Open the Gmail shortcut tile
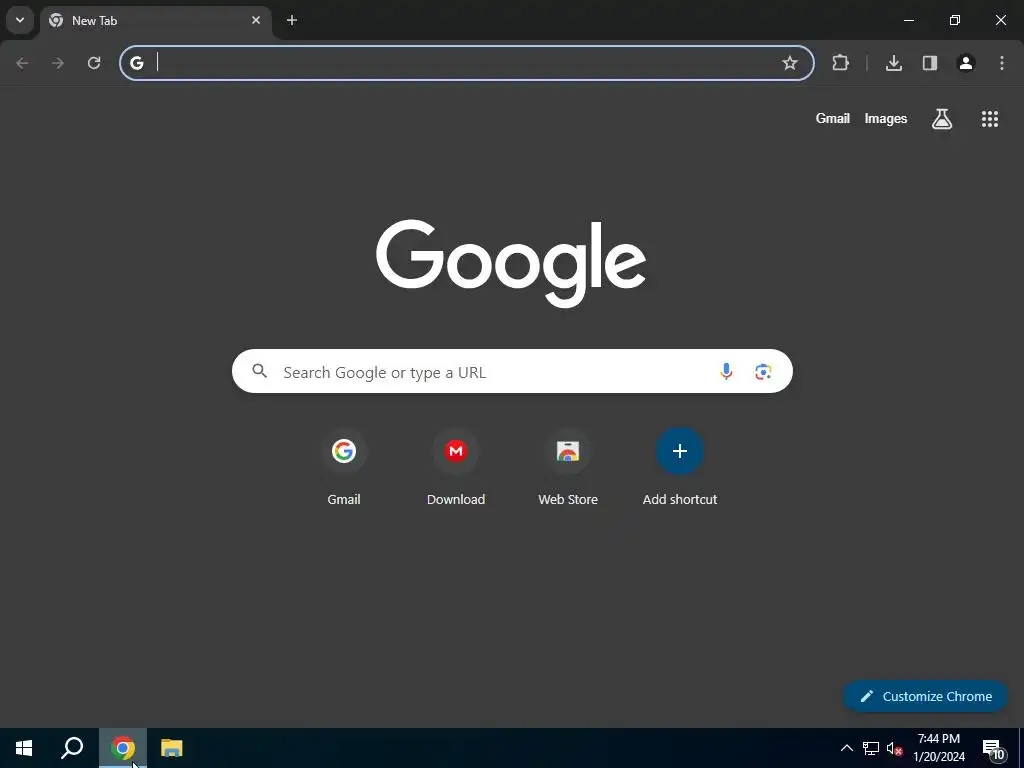The image size is (1024, 768). 344,467
